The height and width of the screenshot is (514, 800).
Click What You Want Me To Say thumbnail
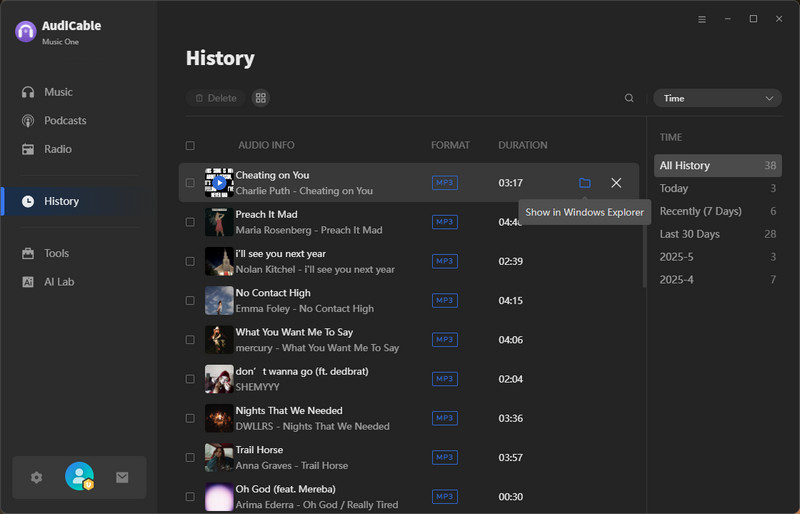[219, 340]
